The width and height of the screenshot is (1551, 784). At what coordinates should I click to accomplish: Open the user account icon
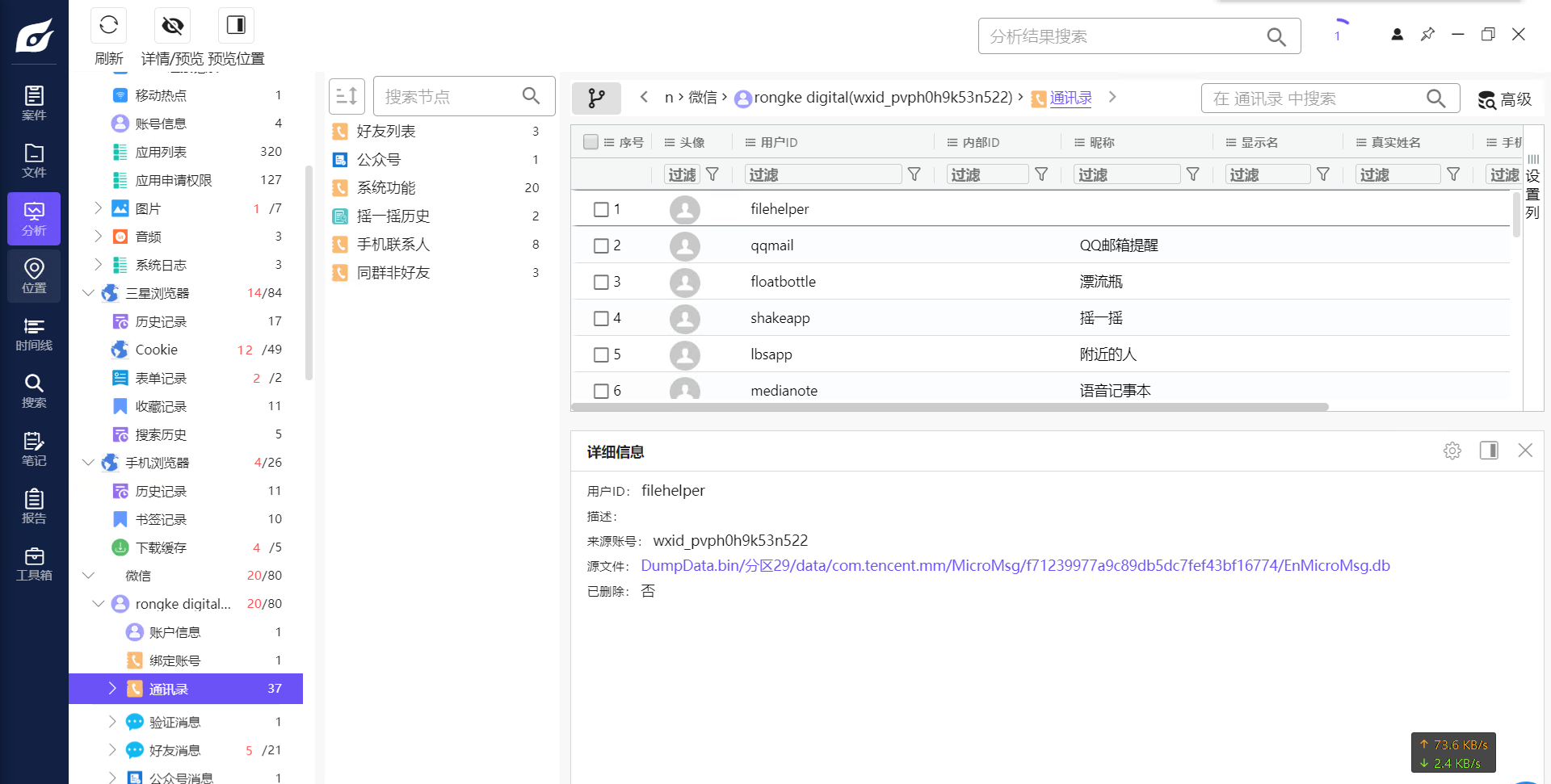pyautogui.click(x=1397, y=35)
